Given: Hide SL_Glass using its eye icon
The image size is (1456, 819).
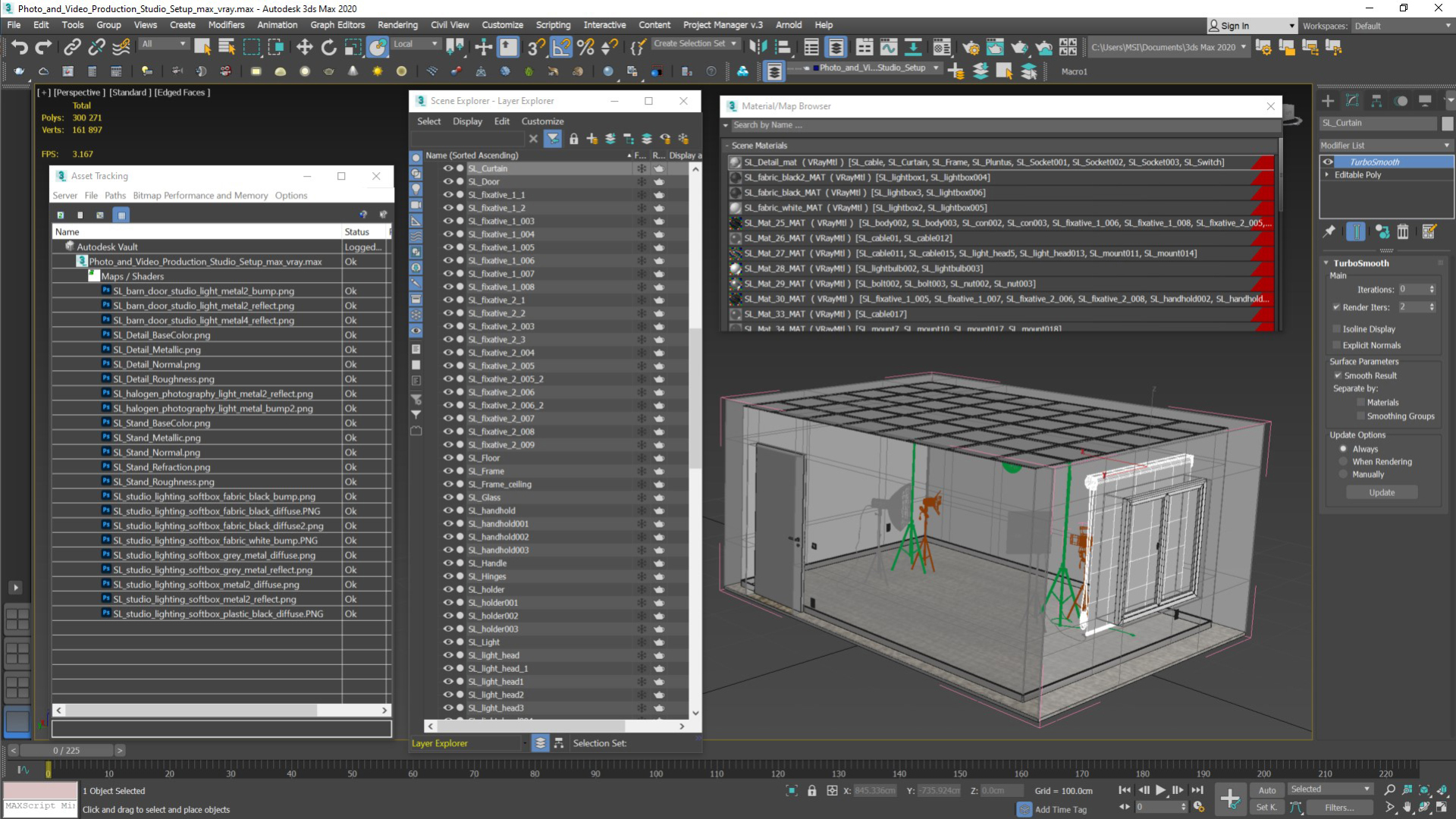Looking at the screenshot, I should coord(448,497).
